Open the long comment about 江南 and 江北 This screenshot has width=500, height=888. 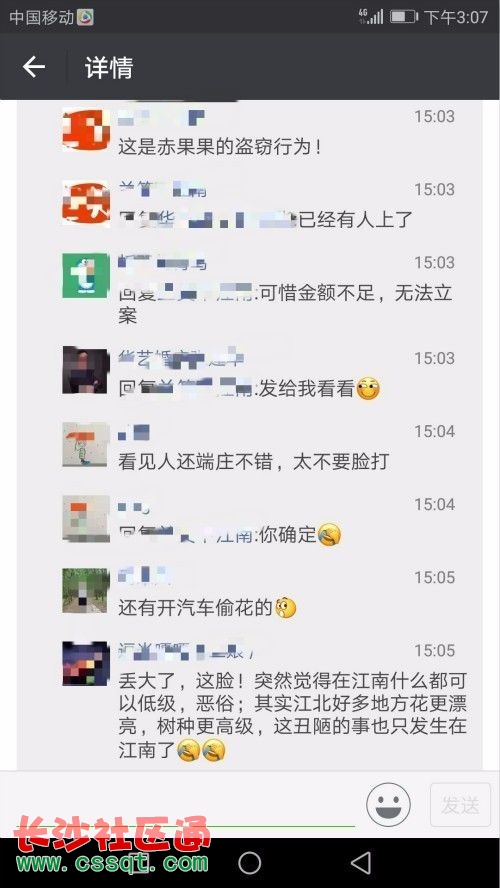coord(292,715)
